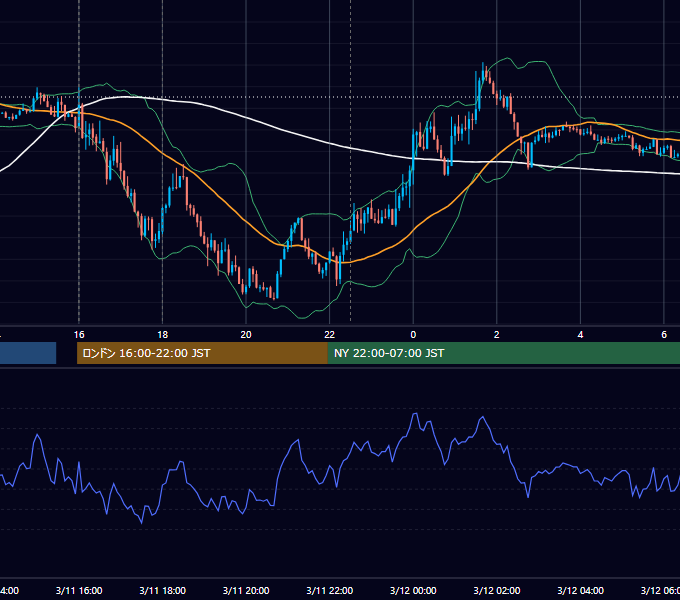Click the 20 hour label on the price chart axis
The image size is (680, 600).
[246, 335]
